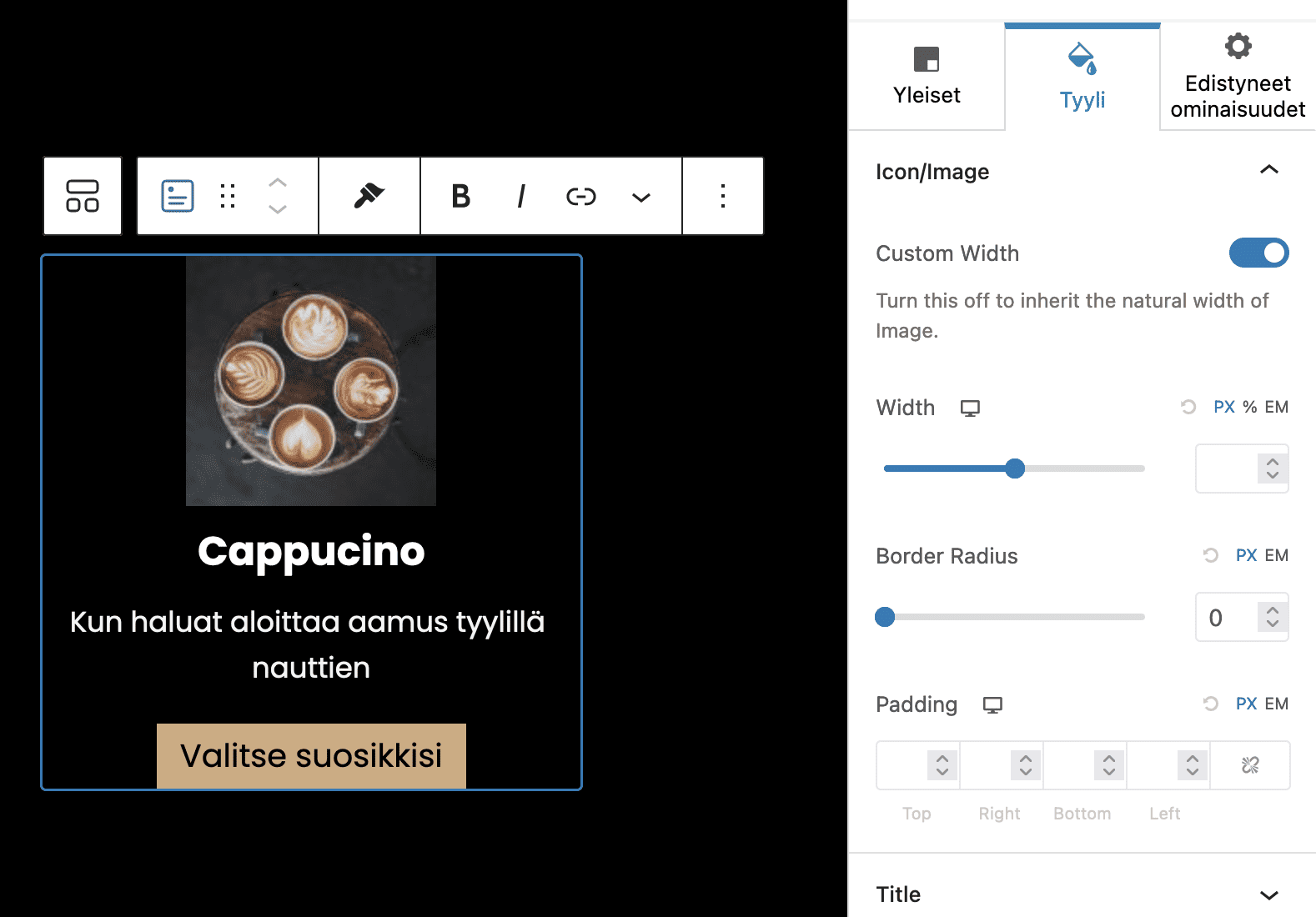The image size is (1316, 917).
Task: Increase Border Radius with up stepper
Action: point(1273,609)
